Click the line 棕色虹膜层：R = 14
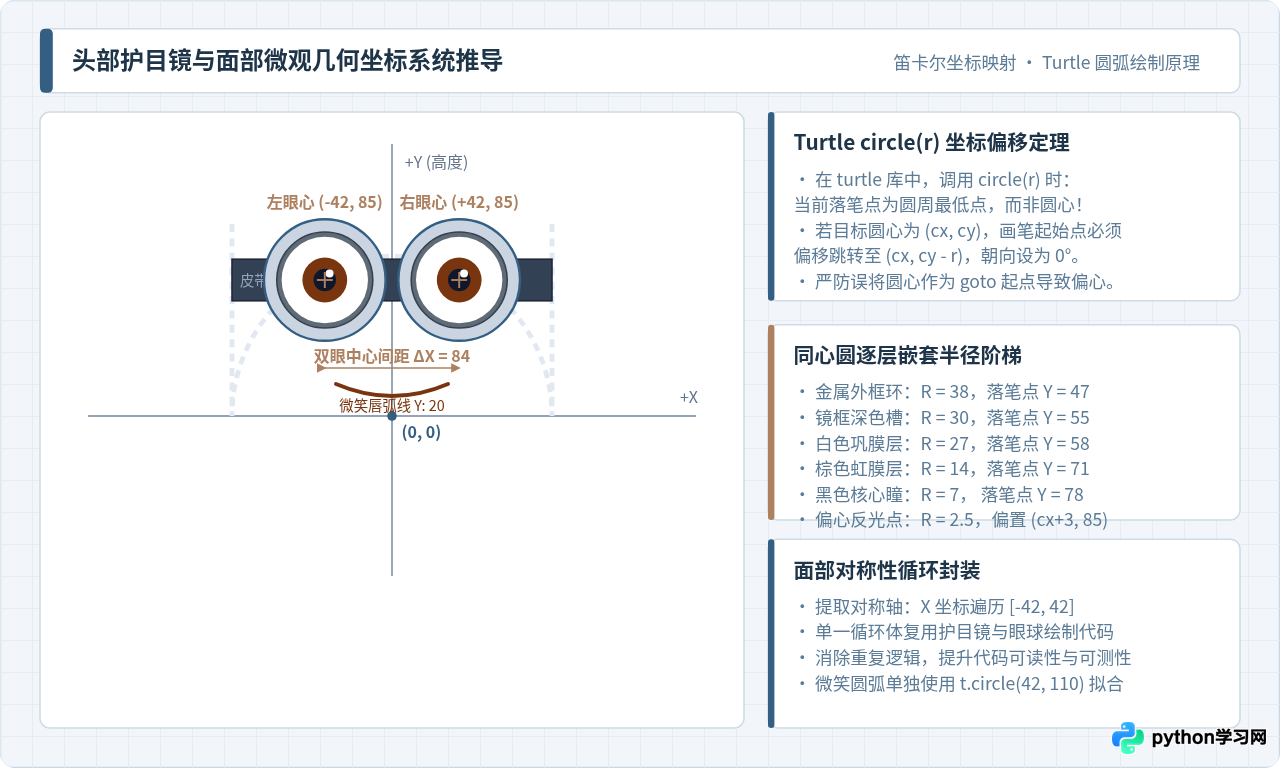1280x768 pixels. 943,469
